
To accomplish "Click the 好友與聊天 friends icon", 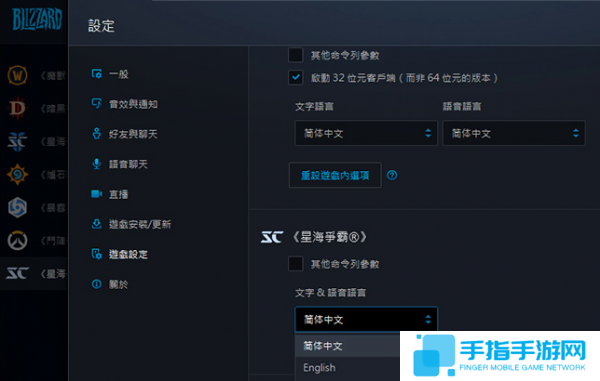I will pyautogui.click(x=96, y=134).
